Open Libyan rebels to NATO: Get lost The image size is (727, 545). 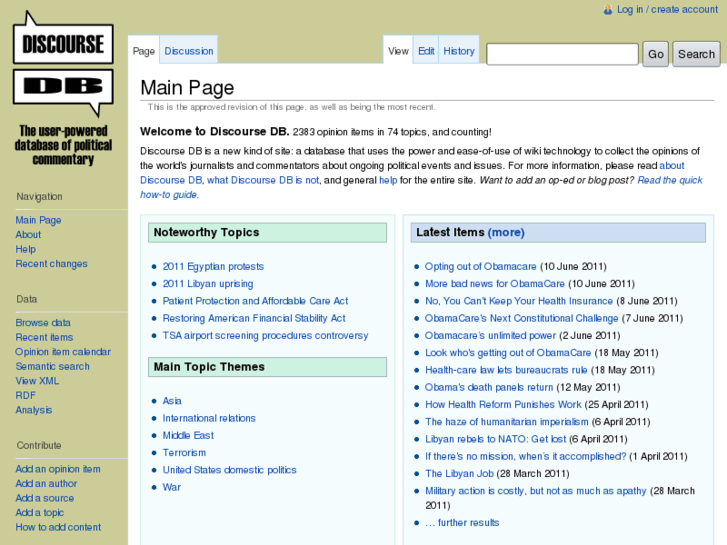click(496, 439)
